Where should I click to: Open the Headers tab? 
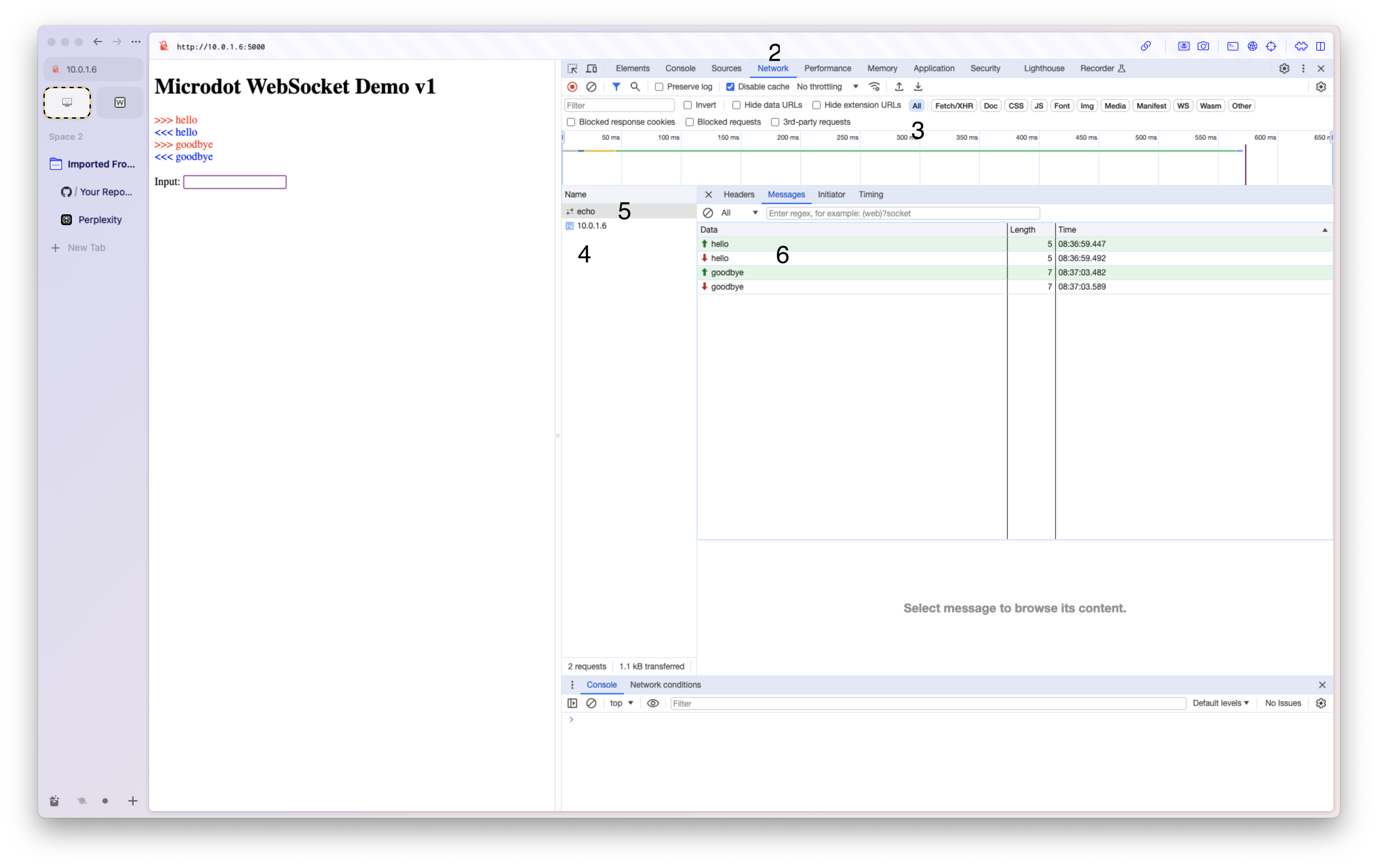[x=738, y=195]
